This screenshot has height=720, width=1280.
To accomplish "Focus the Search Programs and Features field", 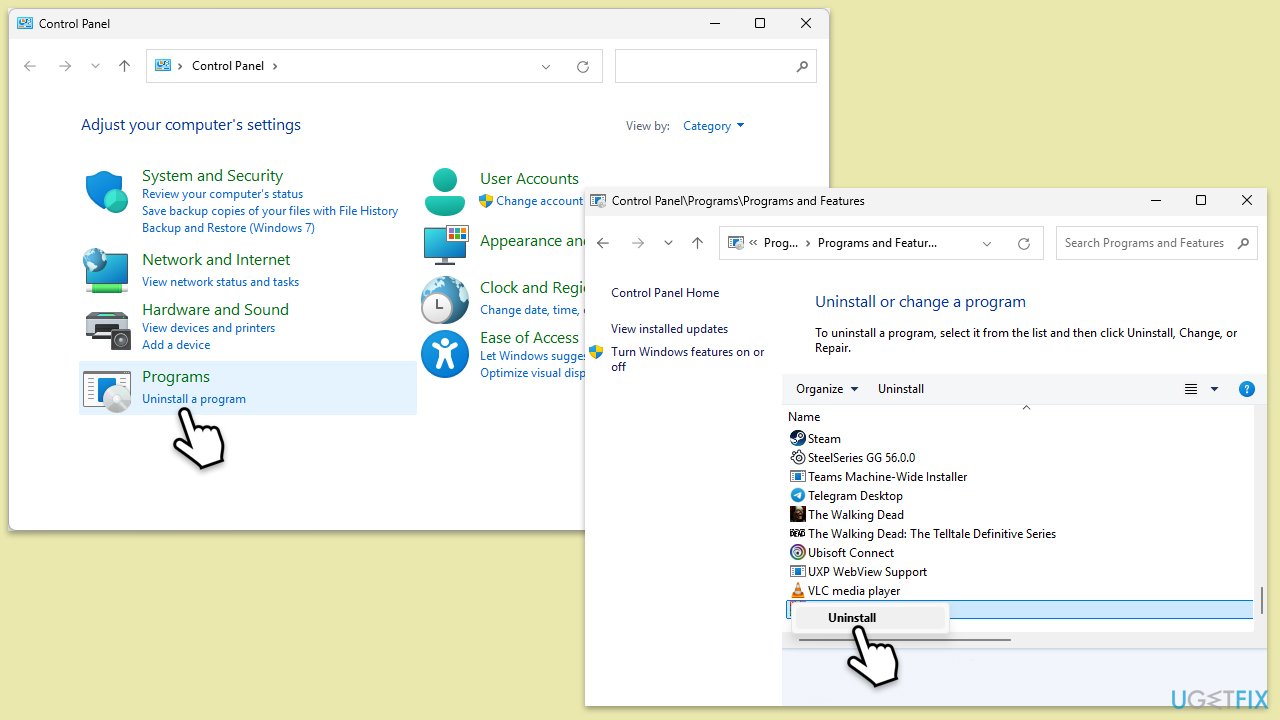I will pyautogui.click(x=1144, y=243).
